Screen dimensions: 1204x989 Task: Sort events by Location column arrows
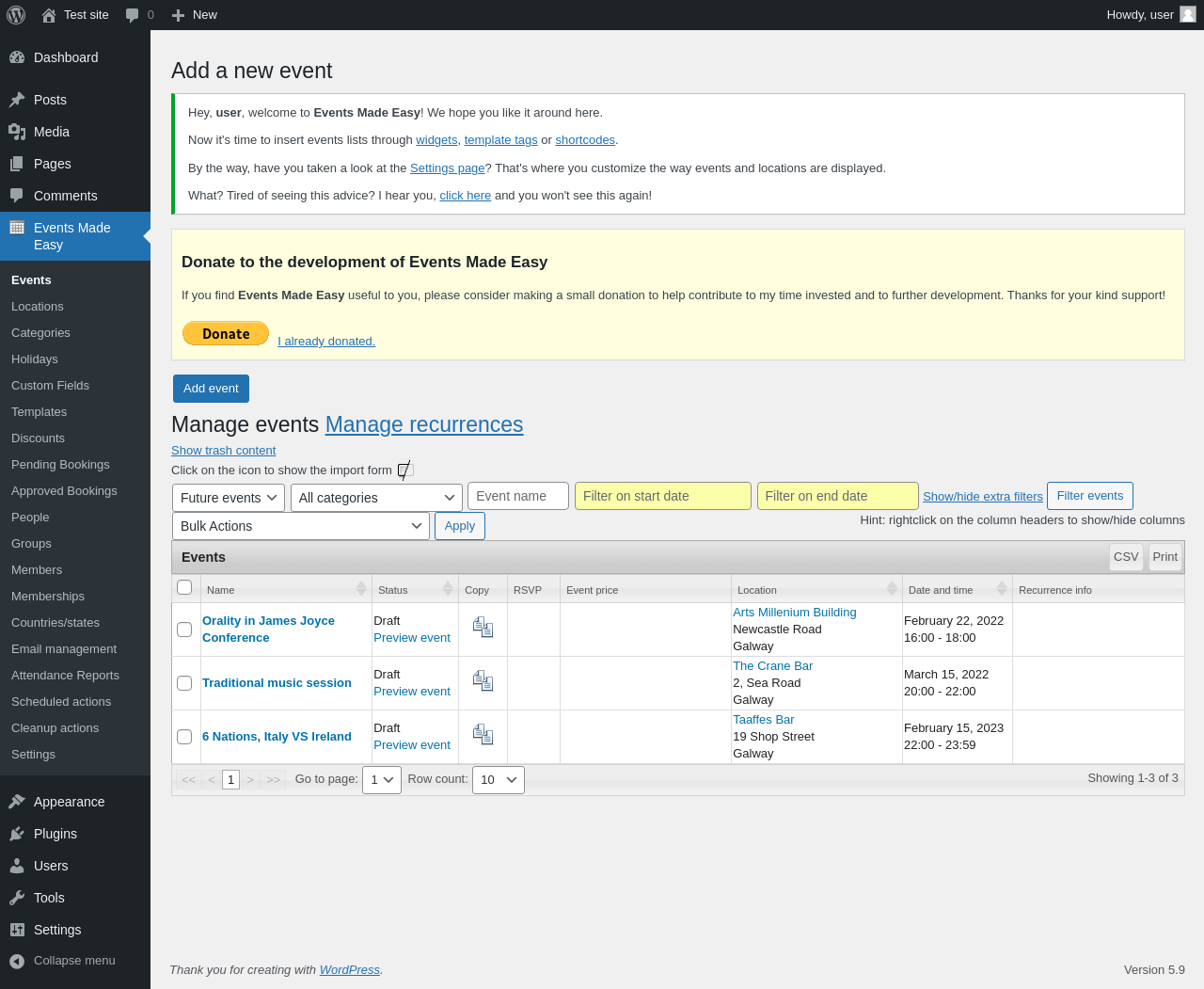[892, 589]
